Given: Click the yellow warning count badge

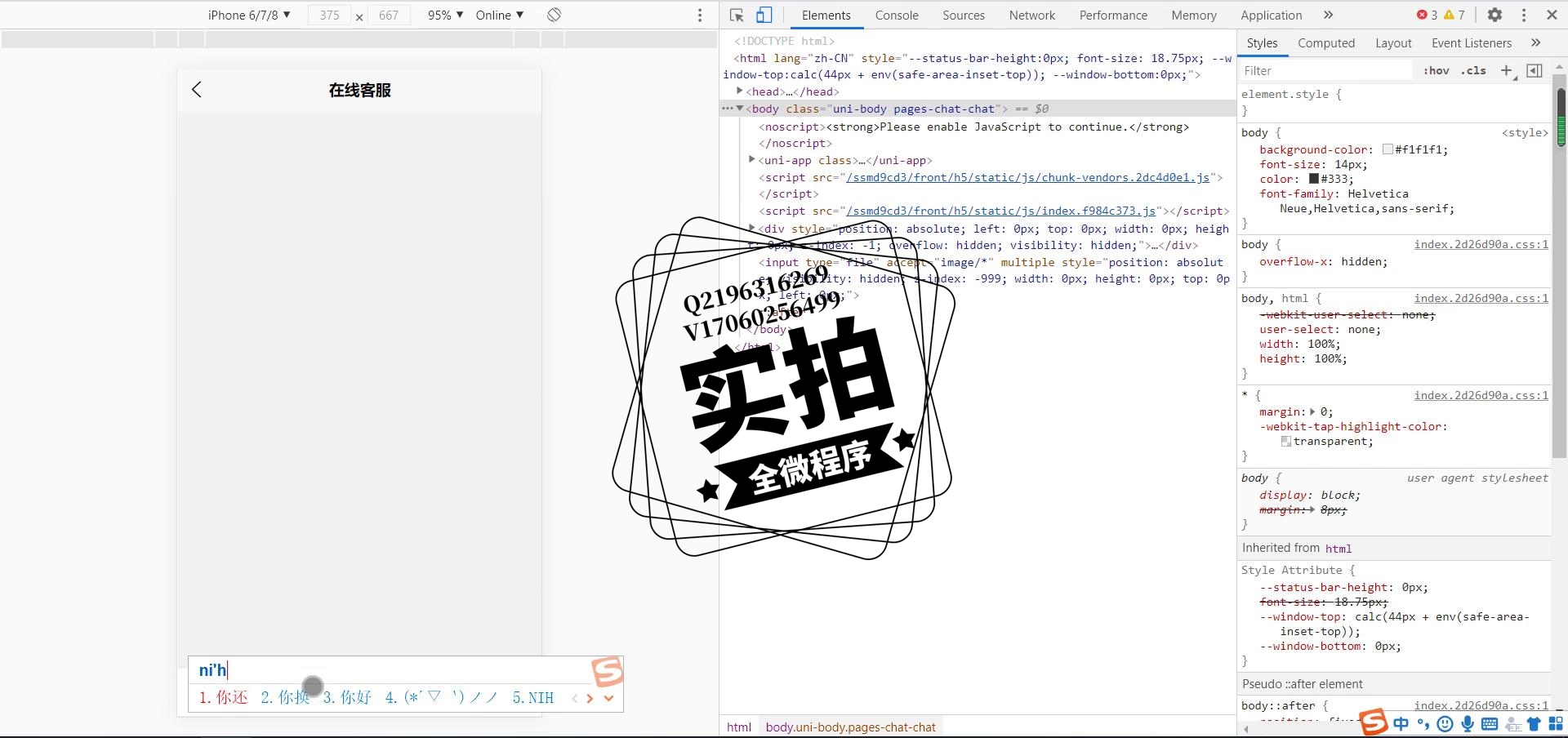Looking at the screenshot, I should [x=1454, y=15].
